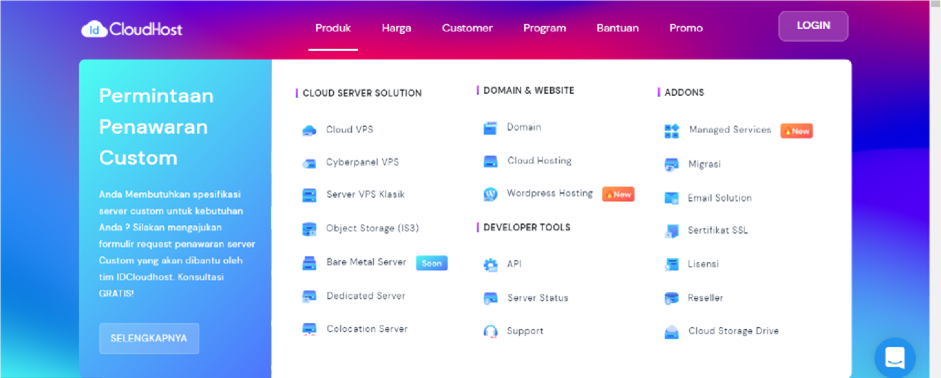Click the ADDONS heading

pos(684,93)
